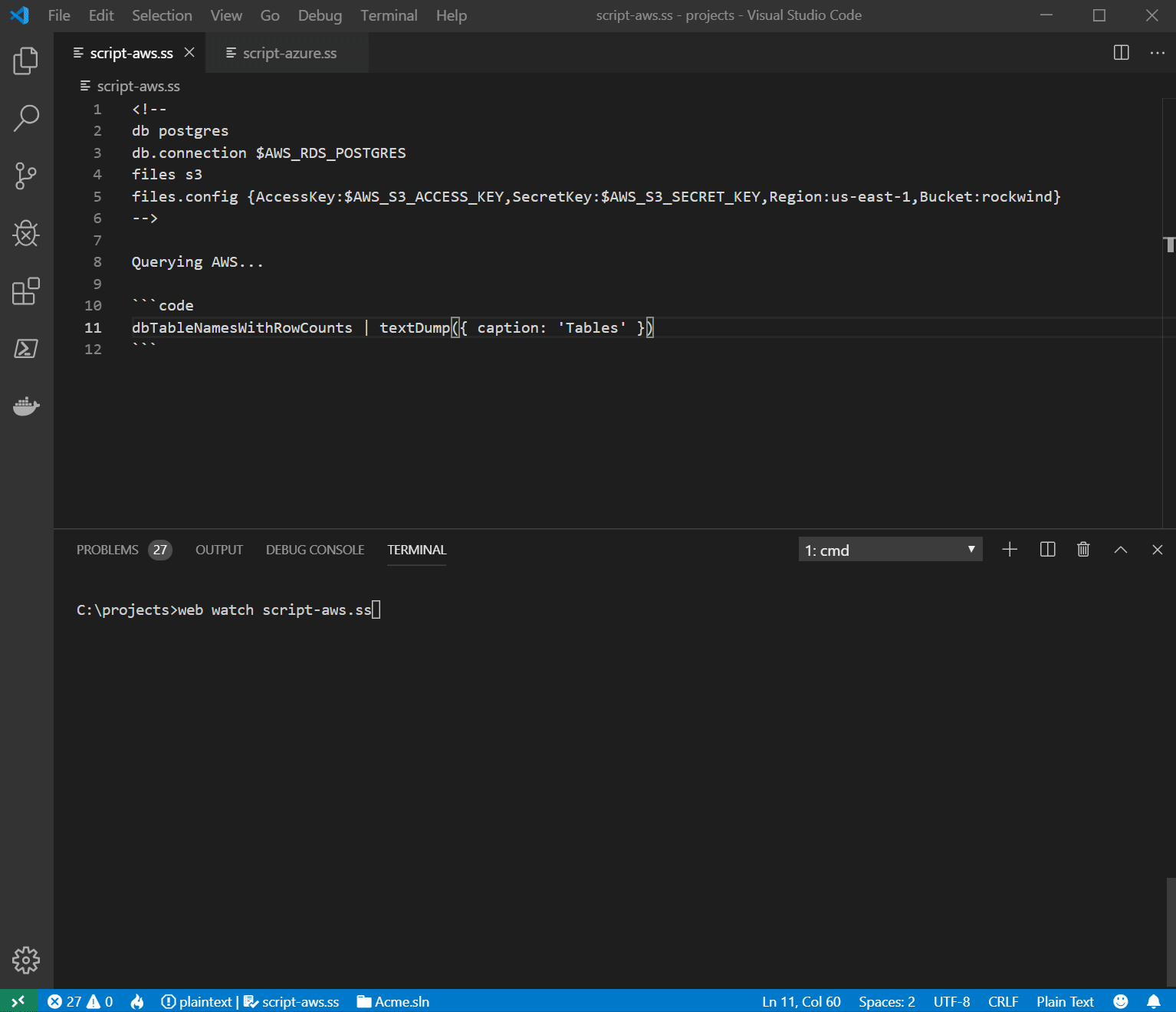Open the Selection menu

162,15
